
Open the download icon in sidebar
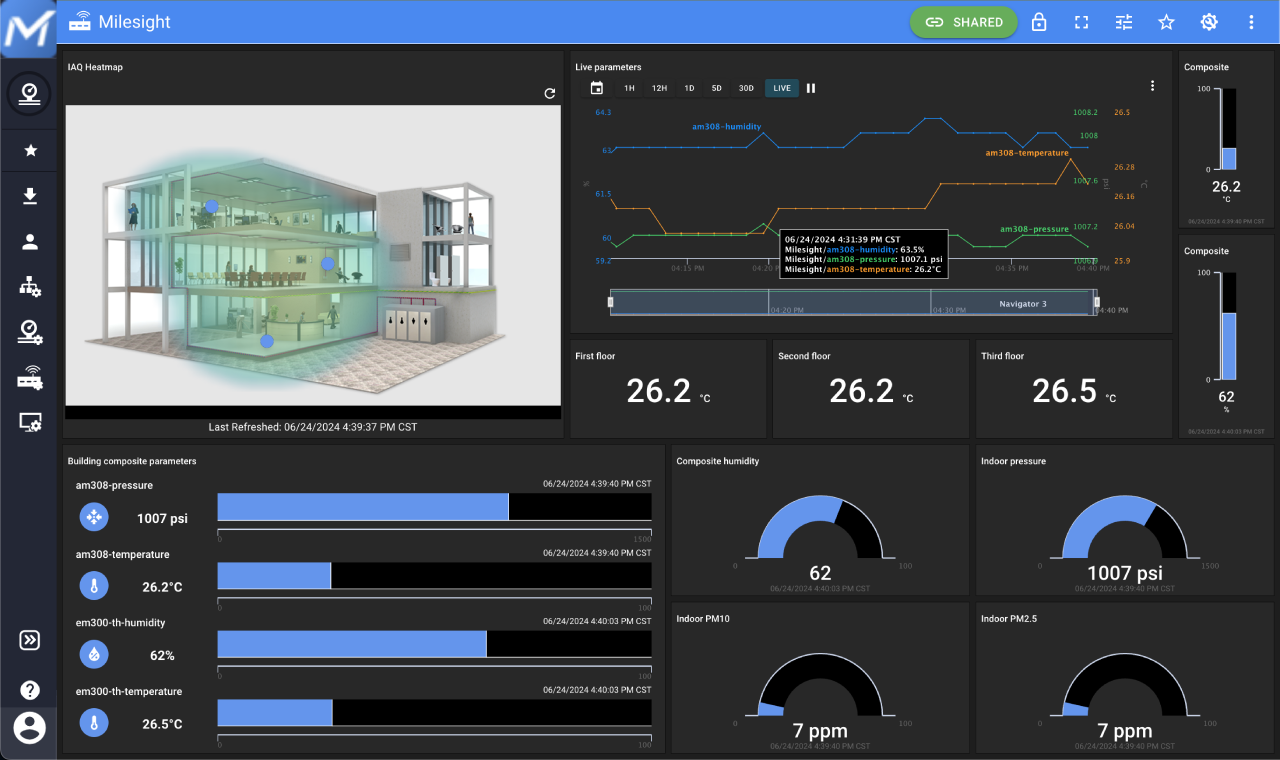30,196
